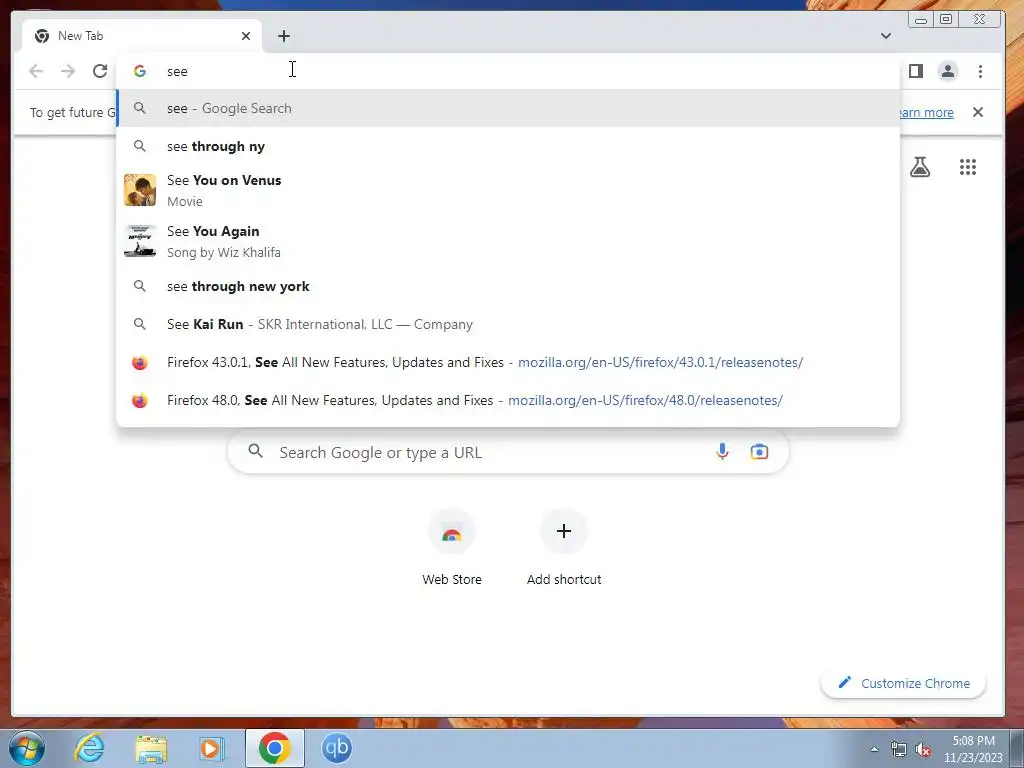The width and height of the screenshot is (1024, 768).
Task: Select the 'see through ny' suggestion
Action: (508, 146)
